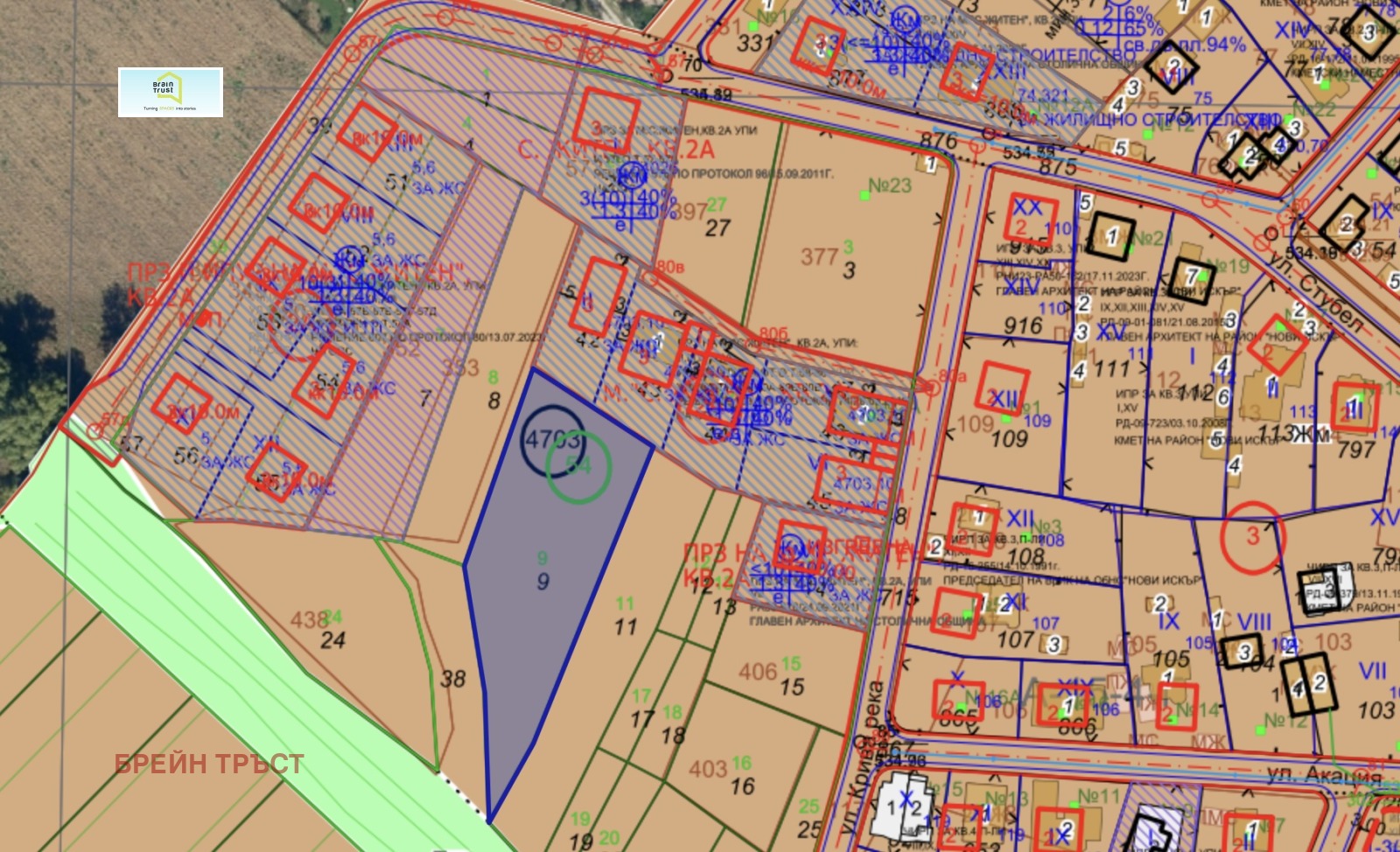Click the red square labeled XX

coord(1030,219)
